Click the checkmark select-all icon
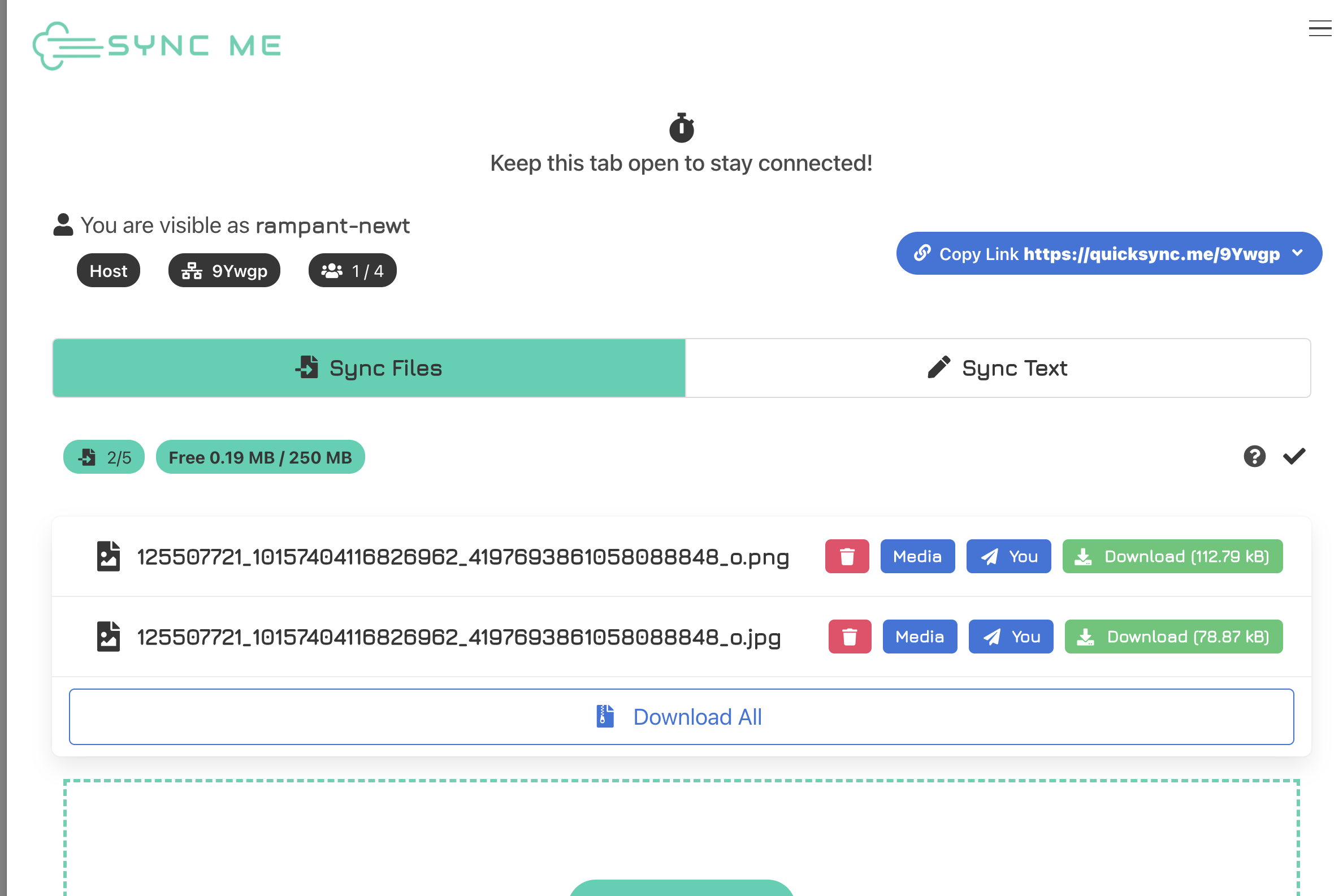1343x896 pixels. point(1294,456)
